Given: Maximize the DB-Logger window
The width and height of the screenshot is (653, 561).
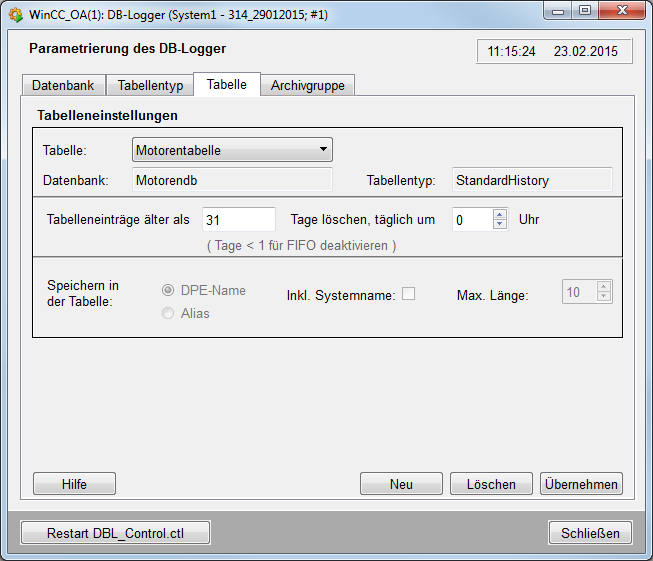Looking at the screenshot, I should click(585, 11).
